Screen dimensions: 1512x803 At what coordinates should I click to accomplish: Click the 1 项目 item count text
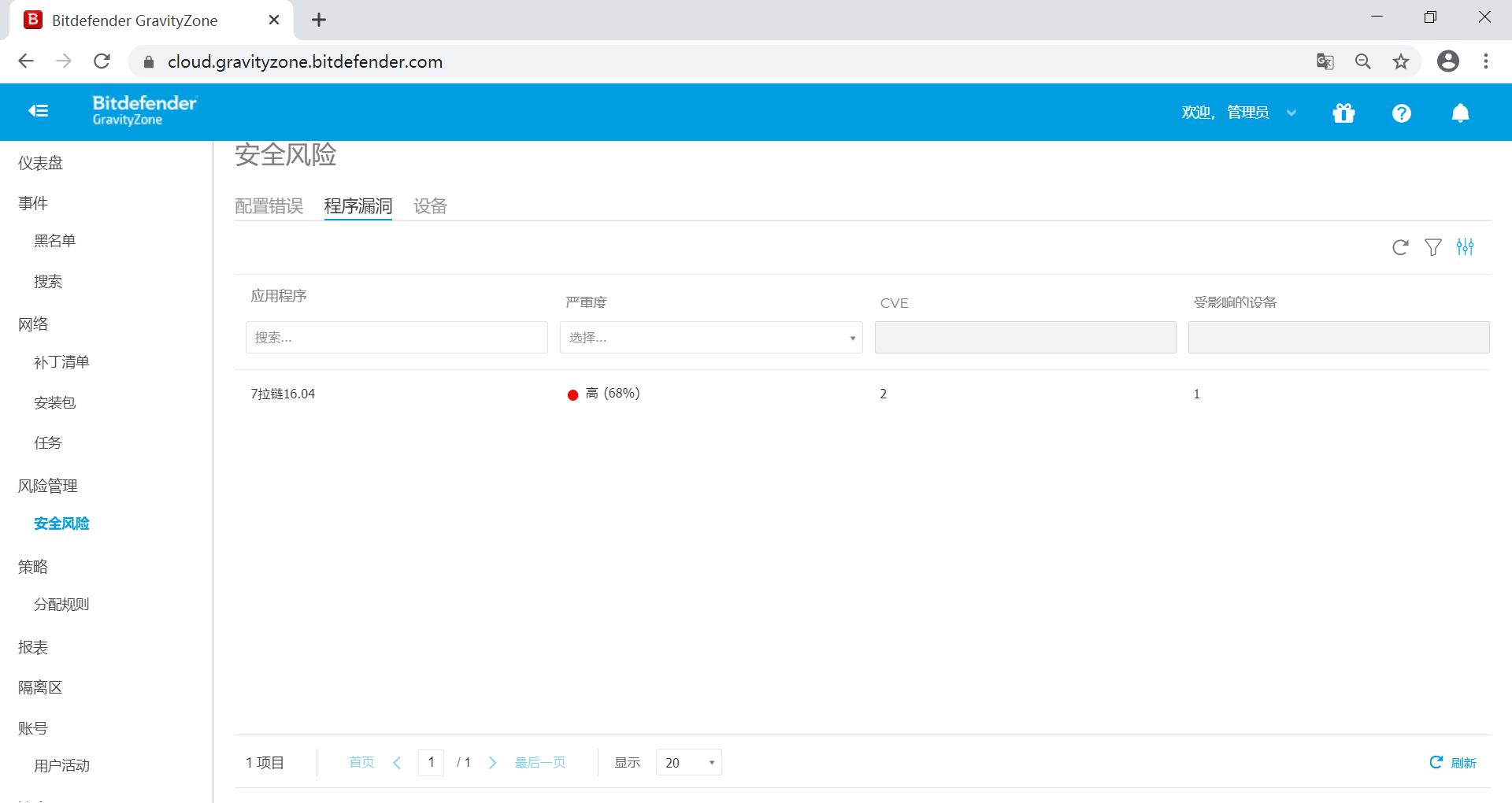(265, 763)
